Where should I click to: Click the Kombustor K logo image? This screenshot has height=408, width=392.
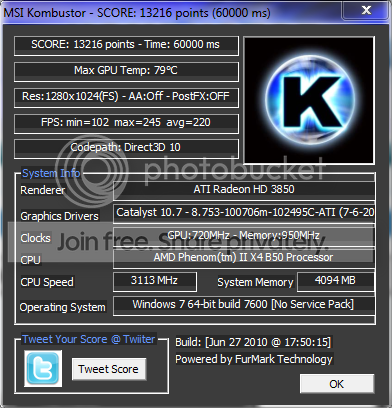click(x=309, y=100)
